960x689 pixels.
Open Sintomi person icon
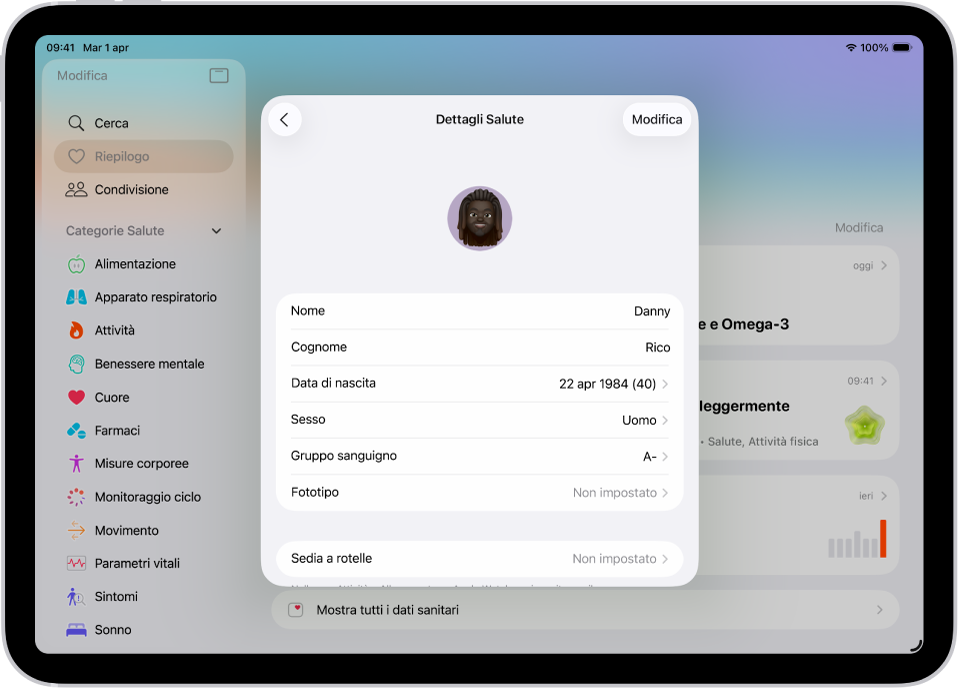coord(77,597)
